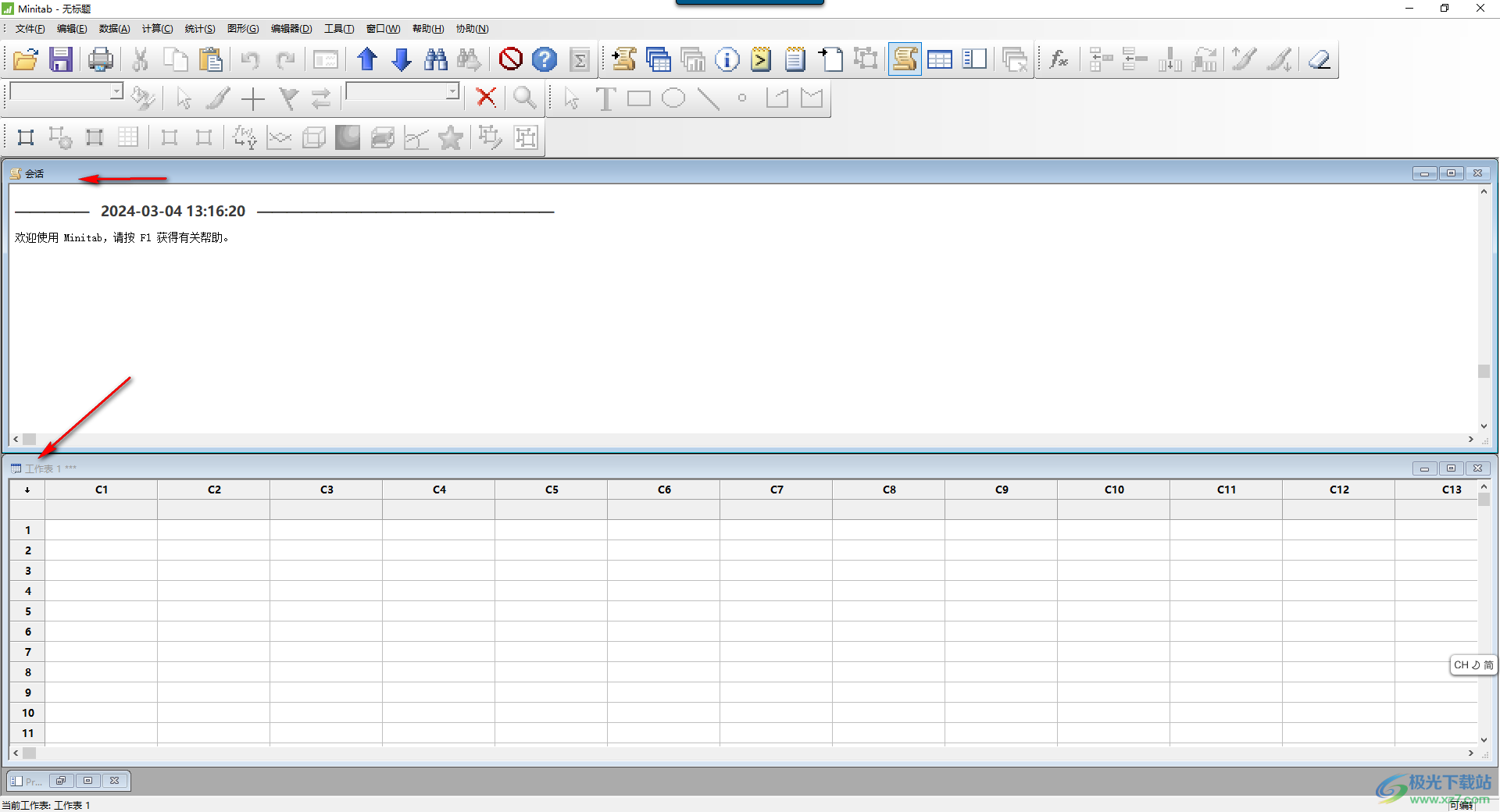Maximize the 会话 Session window
Screen dimensions: 1500x812
(x=1451, y=173)
